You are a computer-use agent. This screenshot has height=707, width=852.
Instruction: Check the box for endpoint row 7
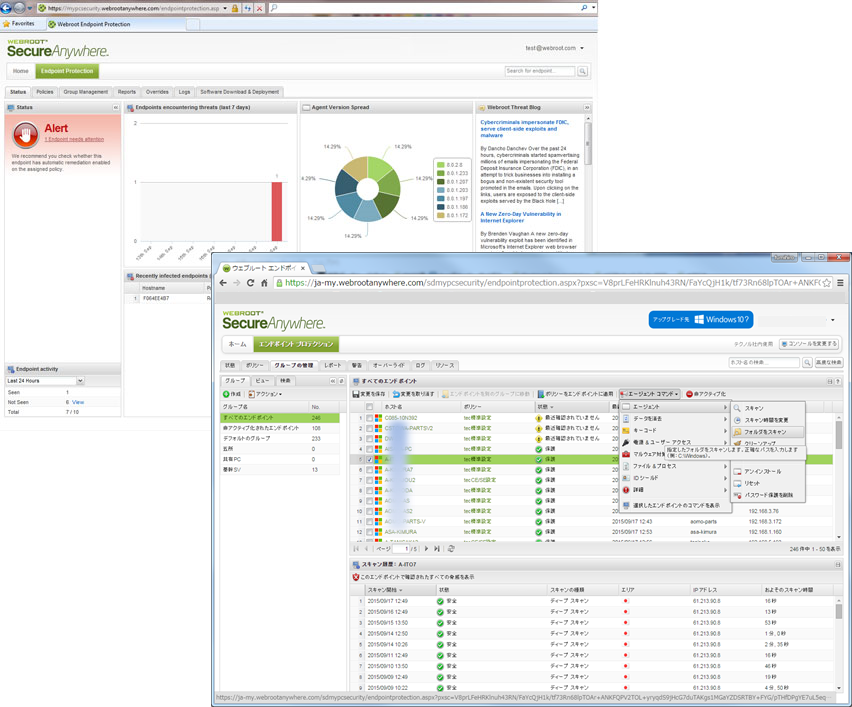click(369, 480)
